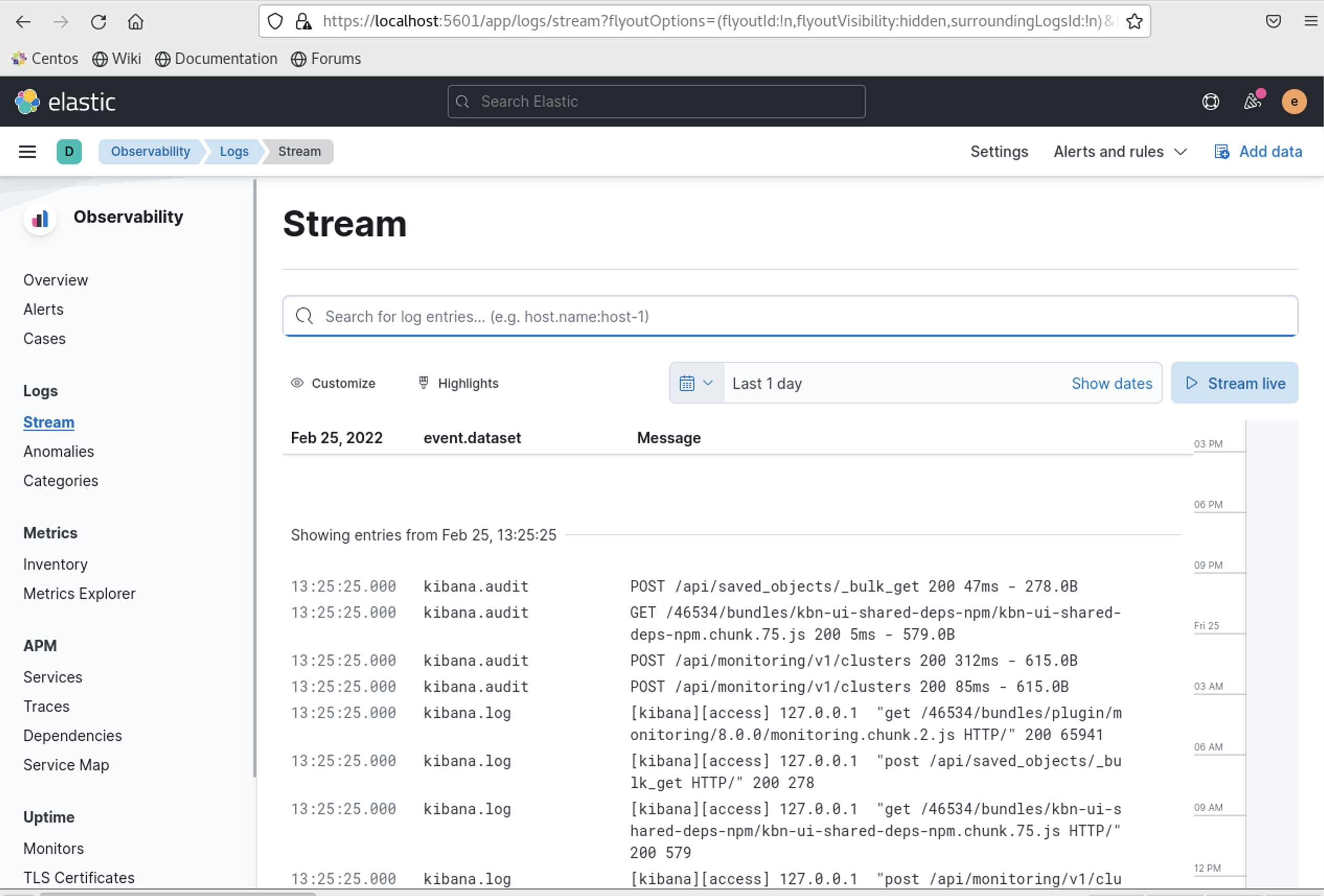Click the Logs breadcrumb
Viewport: 1324px width, 896px height.
point(234,152)
